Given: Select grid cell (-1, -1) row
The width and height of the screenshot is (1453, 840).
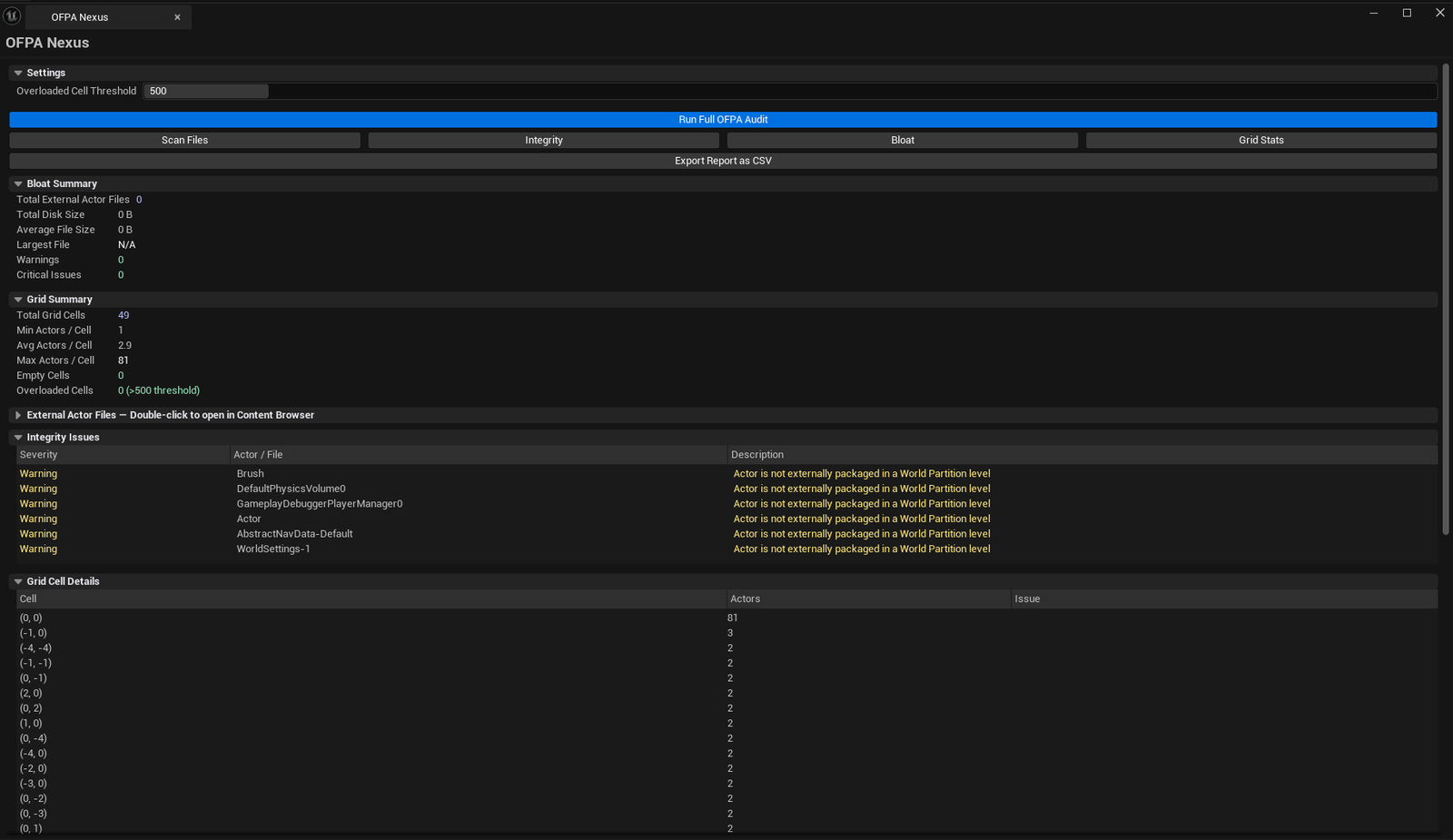Looking at the screenshot, I should tap(726, 663).
